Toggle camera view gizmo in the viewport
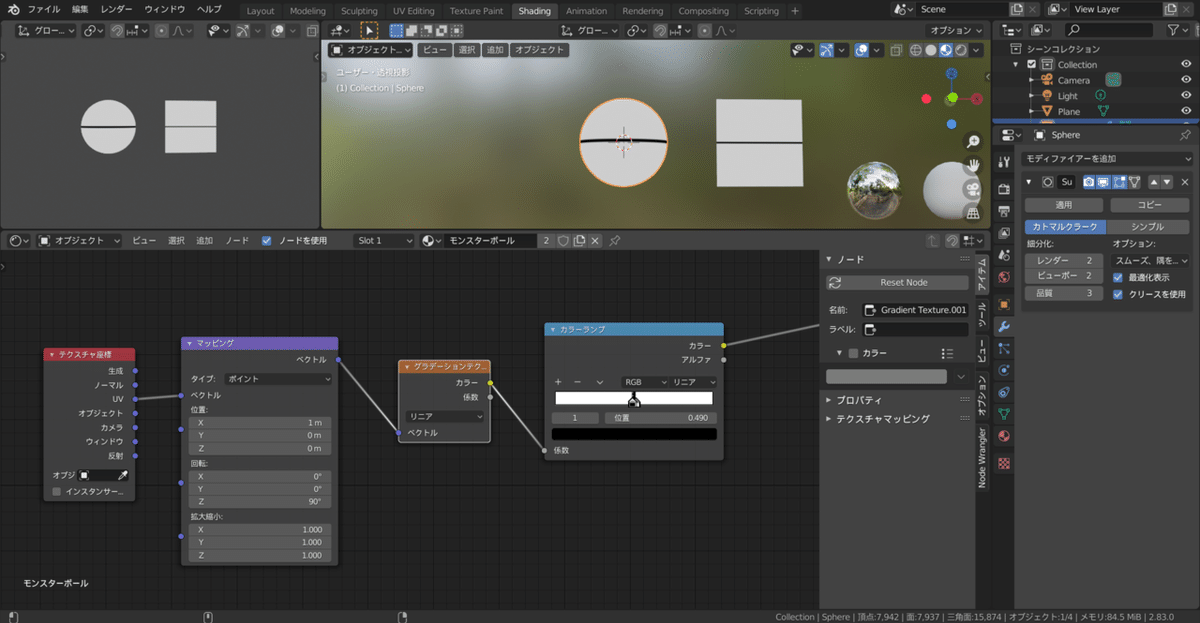The width and height of the screenshot is (1200, 623). pyautogui.click(x=973, y=189)
